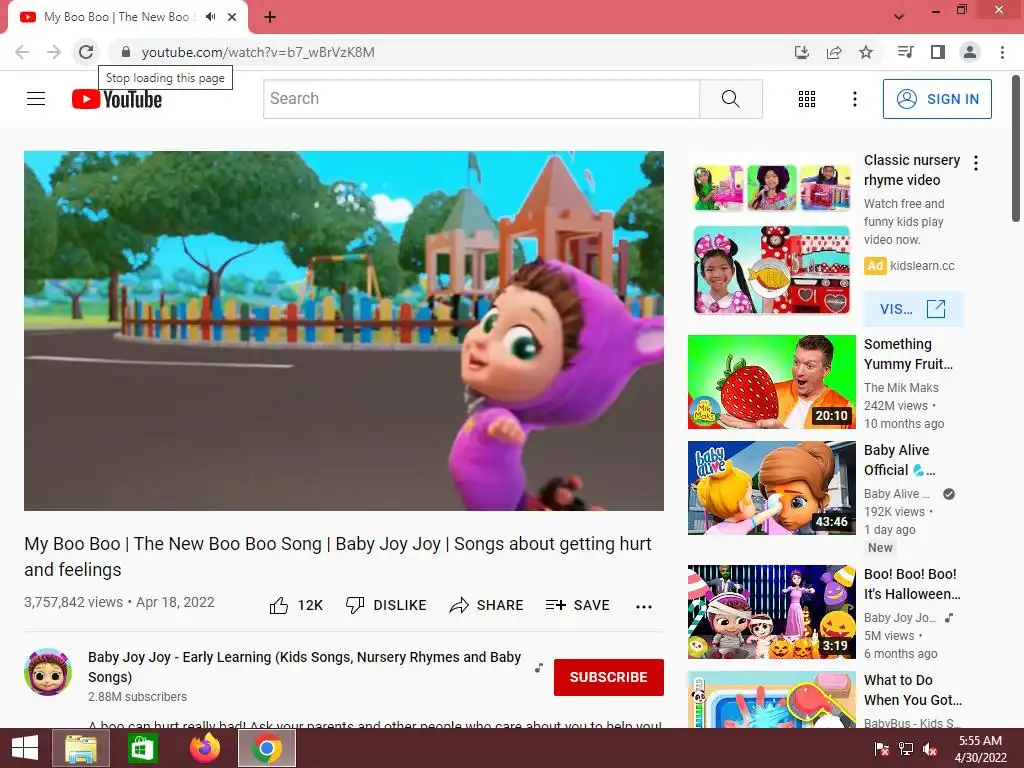Click the 2.88M subscribers text
This screenshot has width=1024, height=768.
coord(137,697)
